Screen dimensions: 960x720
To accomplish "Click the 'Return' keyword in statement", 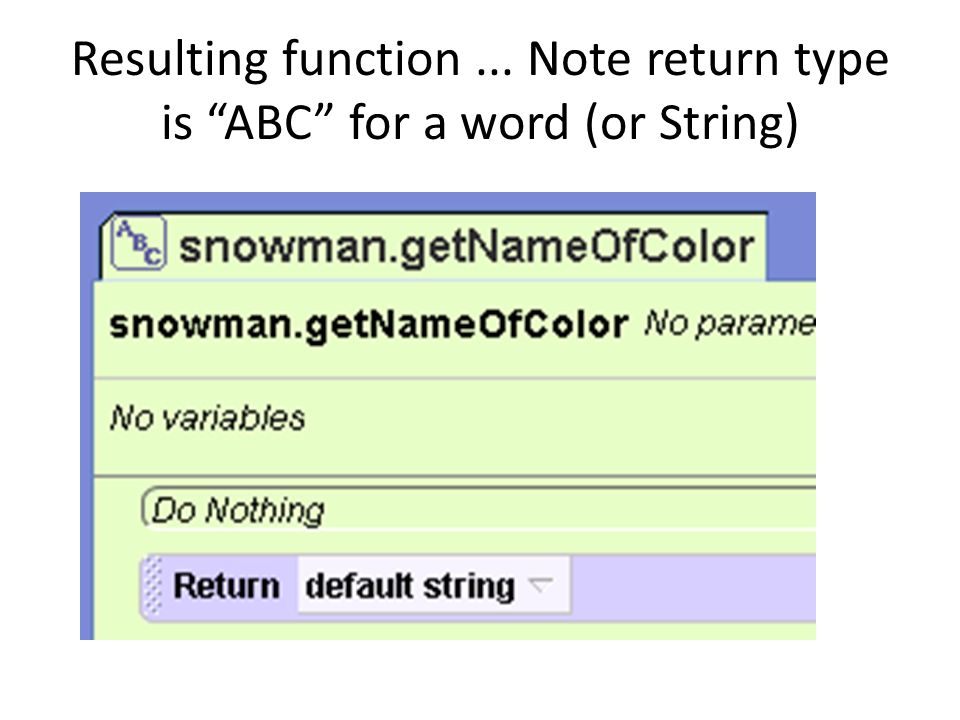I will (x=227, y=586).
